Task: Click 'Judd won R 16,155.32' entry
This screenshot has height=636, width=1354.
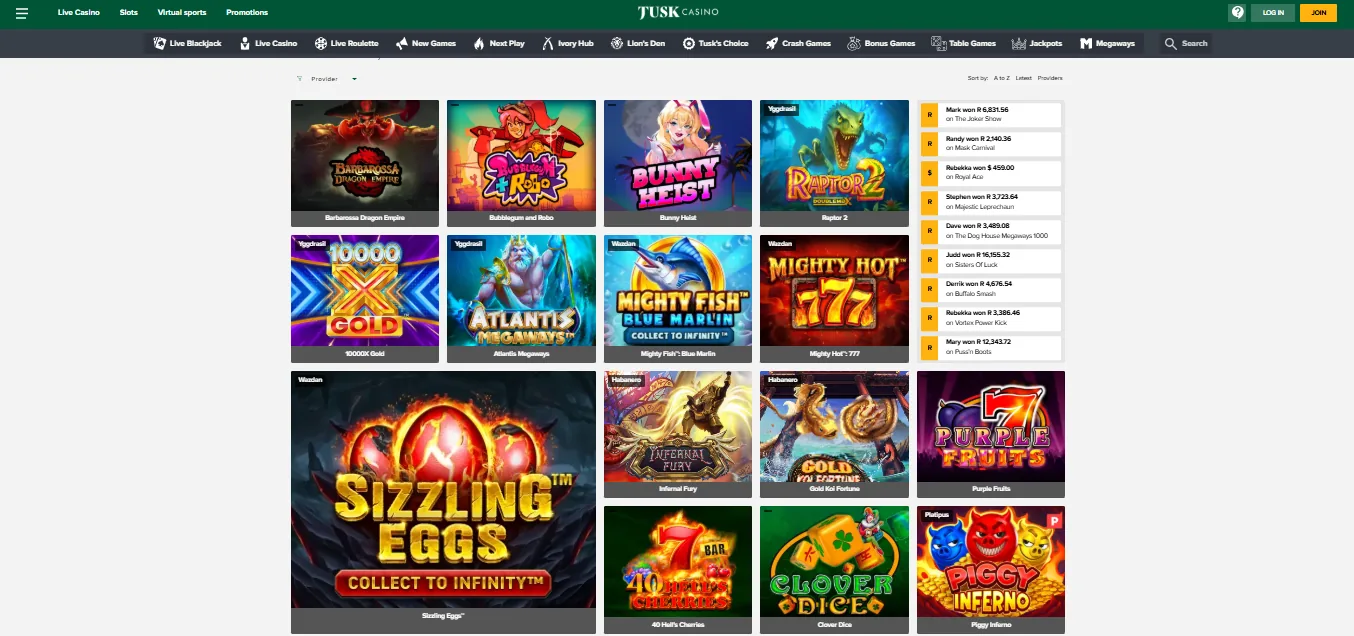Action: pos(991,261)
